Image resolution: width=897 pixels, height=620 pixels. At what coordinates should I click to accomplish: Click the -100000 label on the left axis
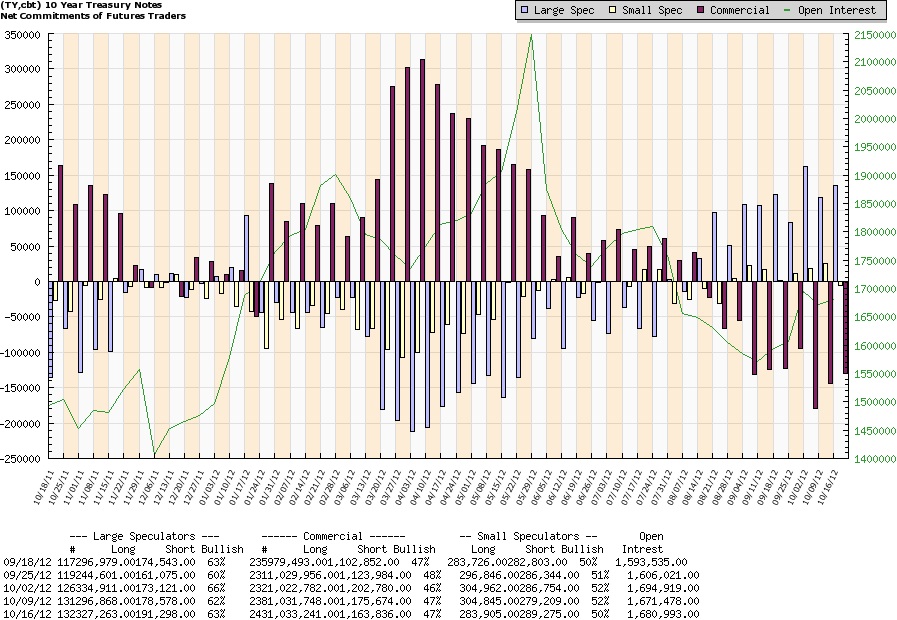(x=21, y=353)
